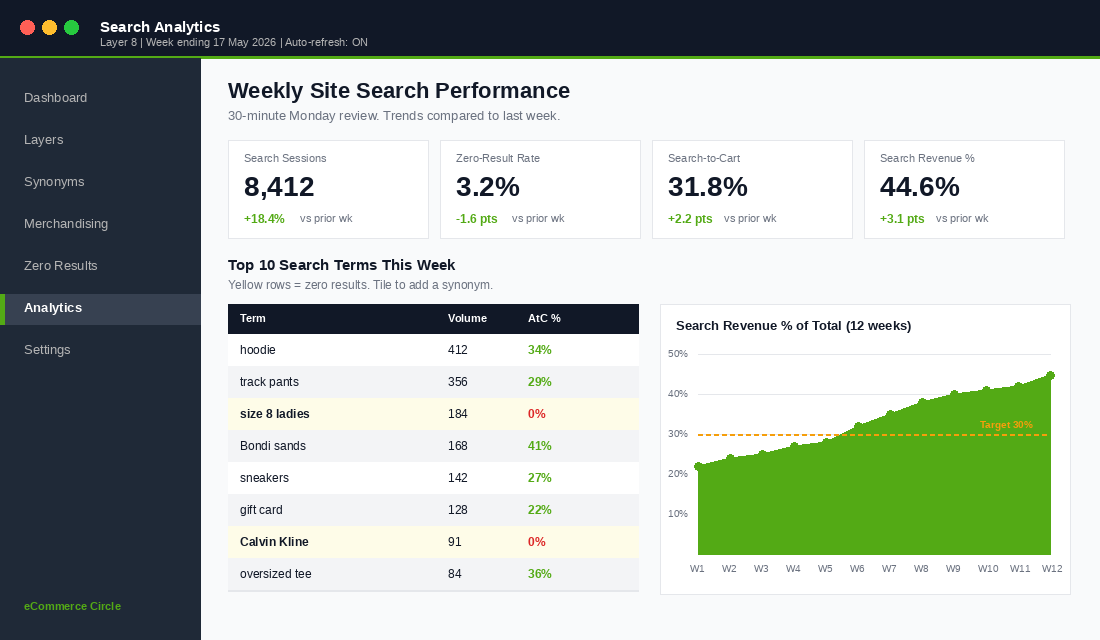This screenshot has width=1100, height=640.
Task: Click the Term column header
Action: point(253,319)
